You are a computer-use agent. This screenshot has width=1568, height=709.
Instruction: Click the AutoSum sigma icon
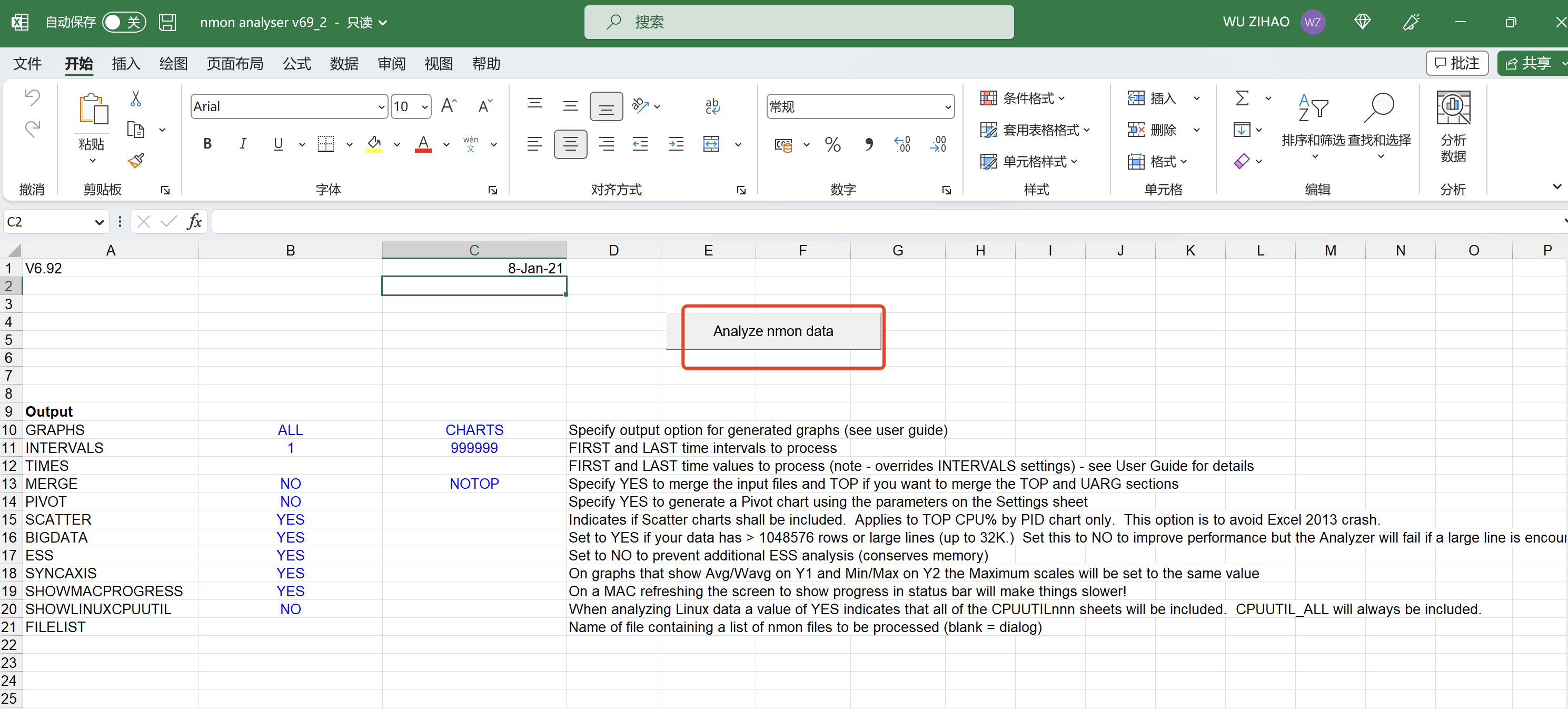coord(1242,98)
